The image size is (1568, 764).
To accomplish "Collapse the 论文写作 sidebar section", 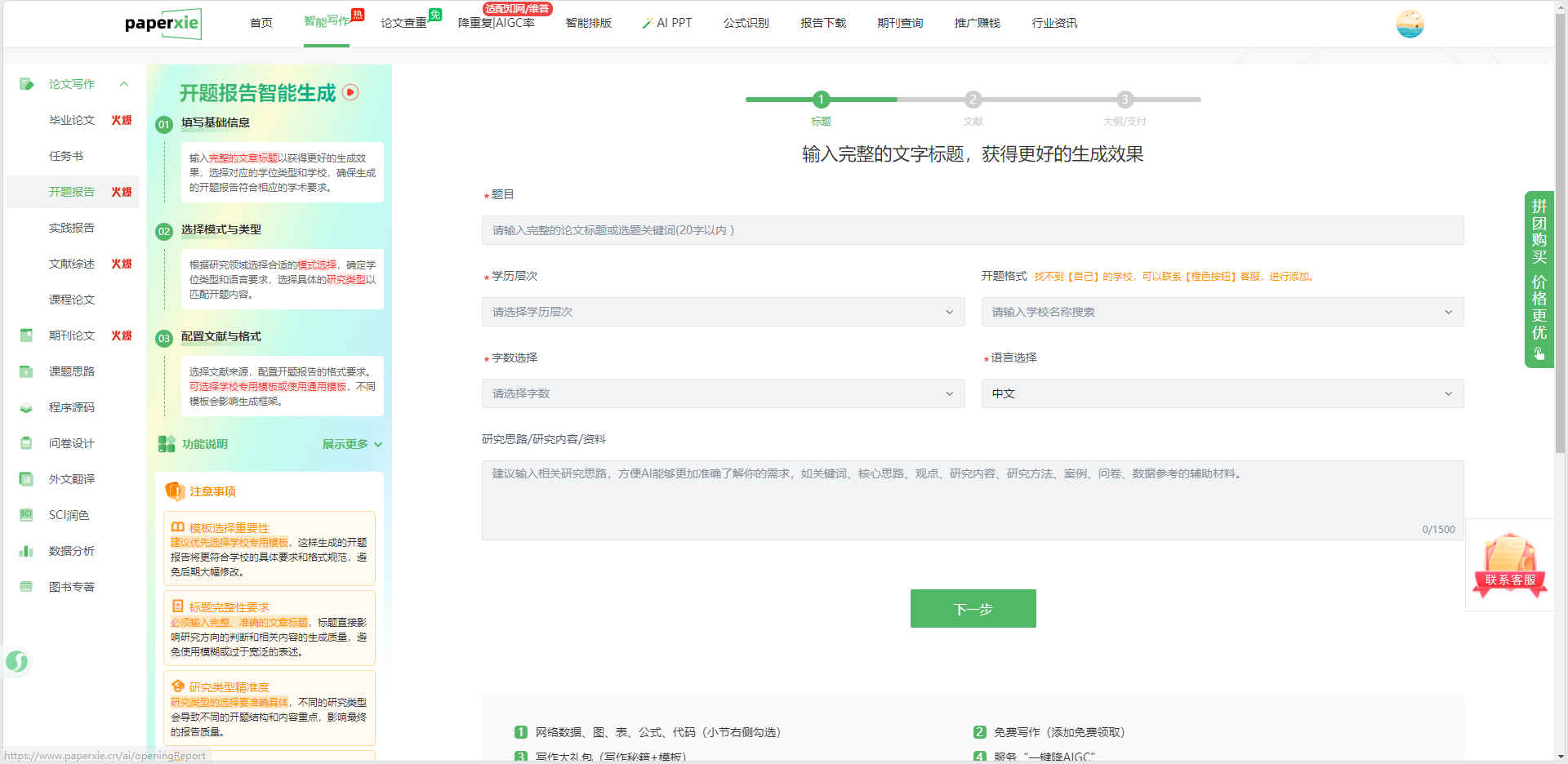I will 124,84.
